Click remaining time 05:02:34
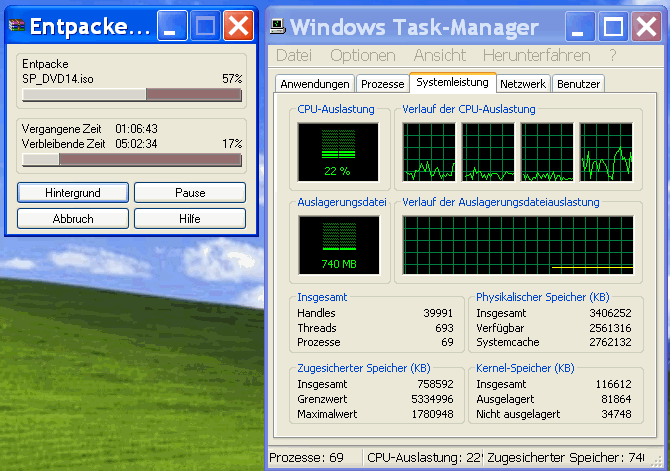The height and width of the screenshot is (471, 670). click(x=136, y=144)
